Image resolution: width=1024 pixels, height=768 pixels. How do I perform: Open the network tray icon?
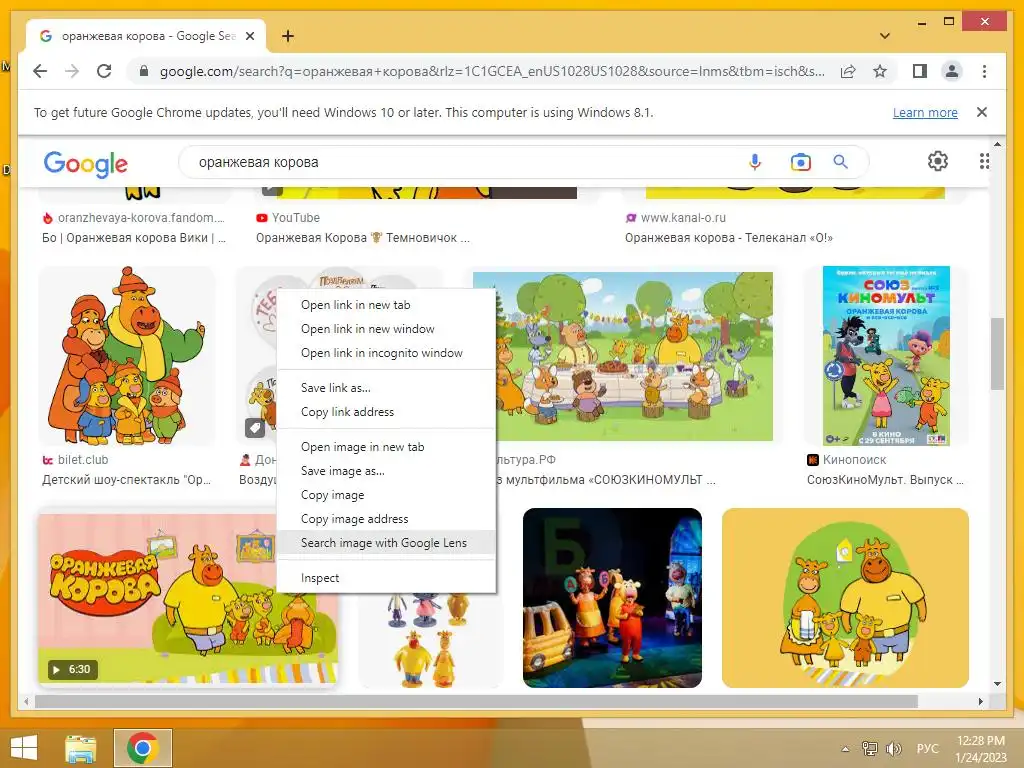point(870,748)
